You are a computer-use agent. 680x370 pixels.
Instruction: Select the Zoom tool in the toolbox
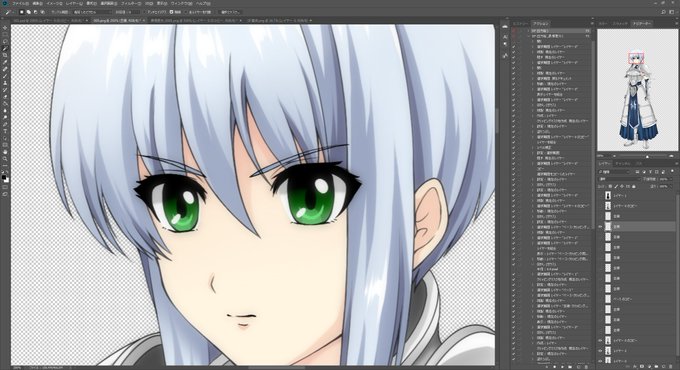(5, 159)
